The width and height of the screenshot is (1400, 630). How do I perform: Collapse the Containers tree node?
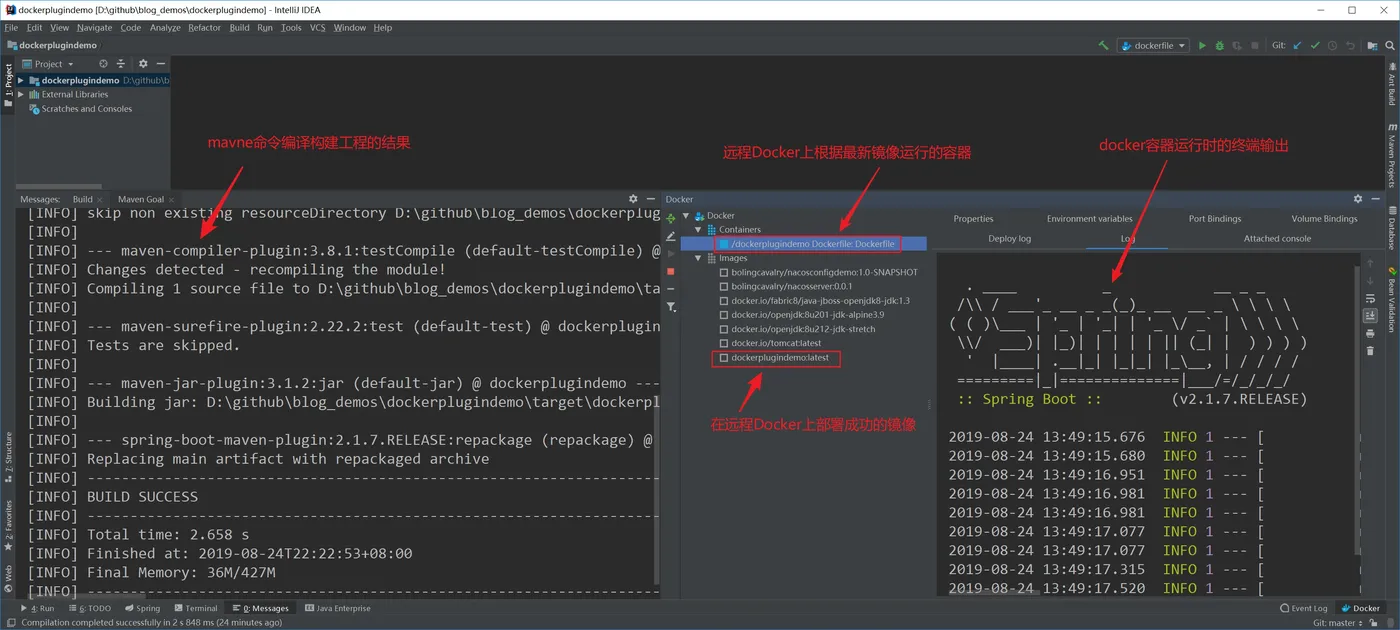(x=698, y=230)
